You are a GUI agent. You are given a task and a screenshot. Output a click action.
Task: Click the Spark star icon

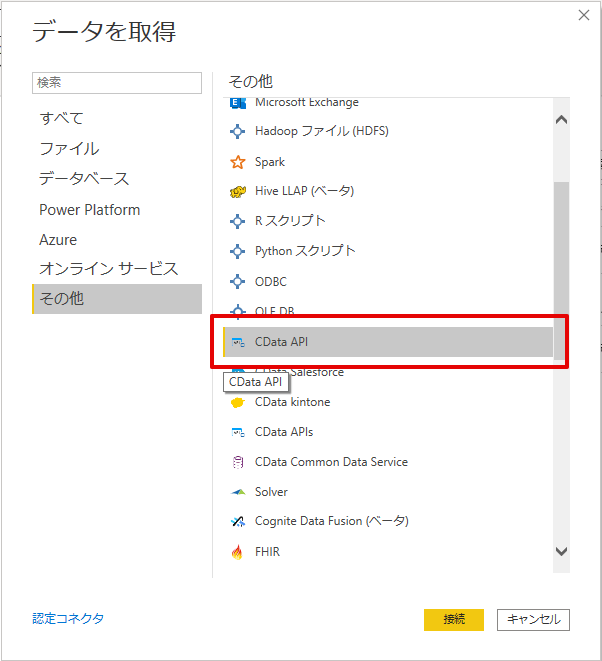coord(238,162)
